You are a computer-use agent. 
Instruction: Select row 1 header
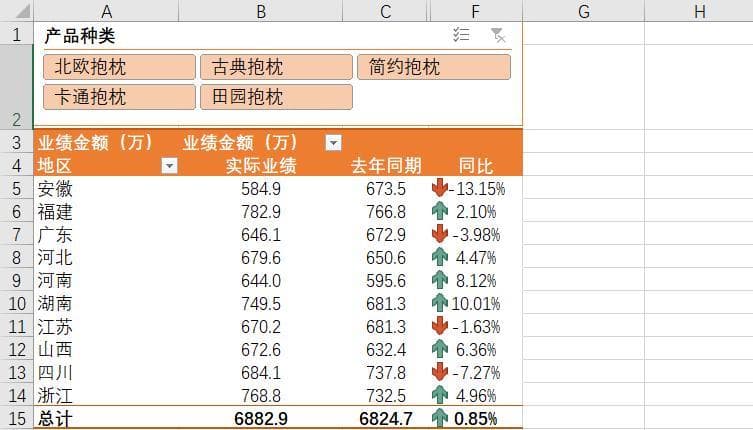17,34
